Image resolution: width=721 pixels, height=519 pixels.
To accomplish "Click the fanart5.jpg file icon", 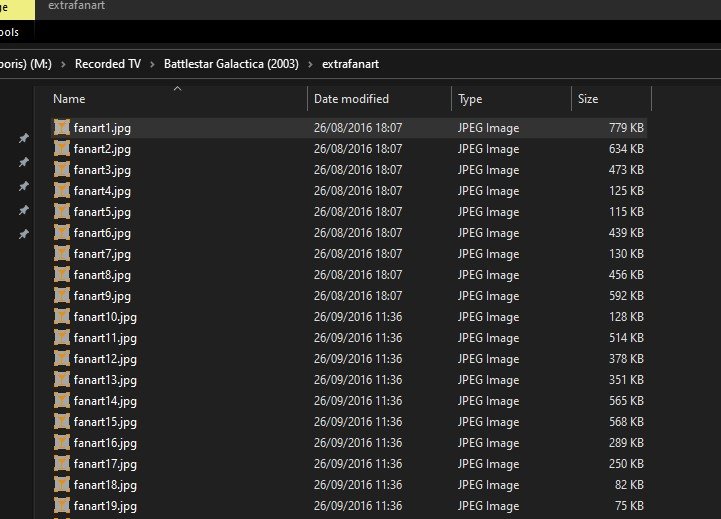I will point(62,212).
